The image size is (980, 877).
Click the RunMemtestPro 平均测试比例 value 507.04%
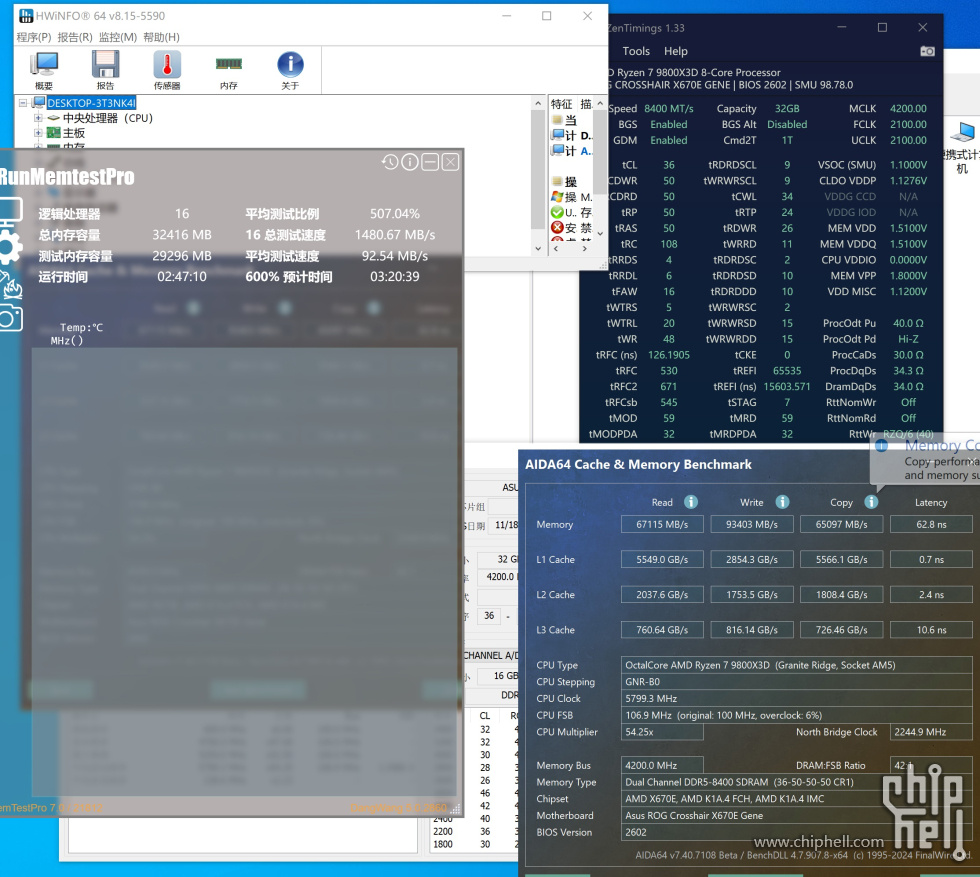tap(394, 214)
